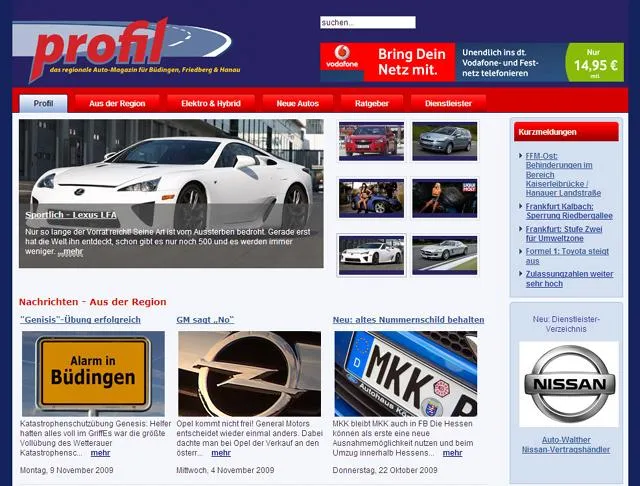Viewport: 640px width, 486px height.
Task: Select the blonde model dark car thumbnail
Action: [x=444, y=198]
